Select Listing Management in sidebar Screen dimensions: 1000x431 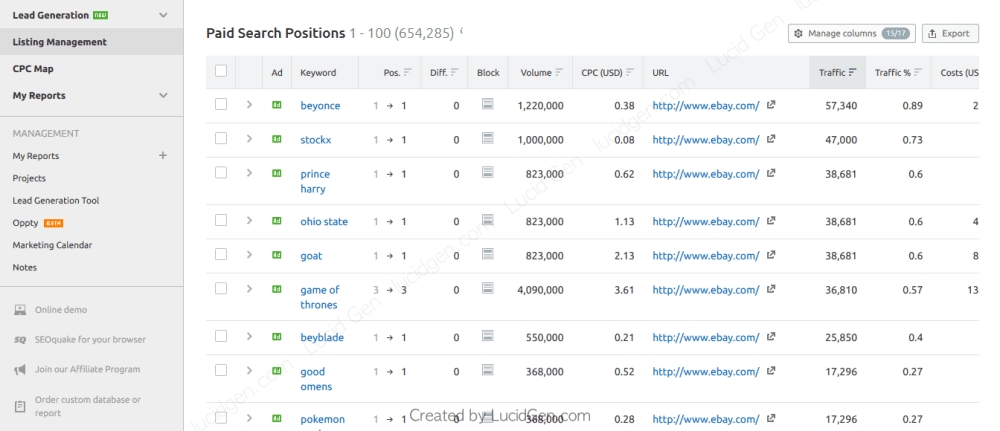59,42
